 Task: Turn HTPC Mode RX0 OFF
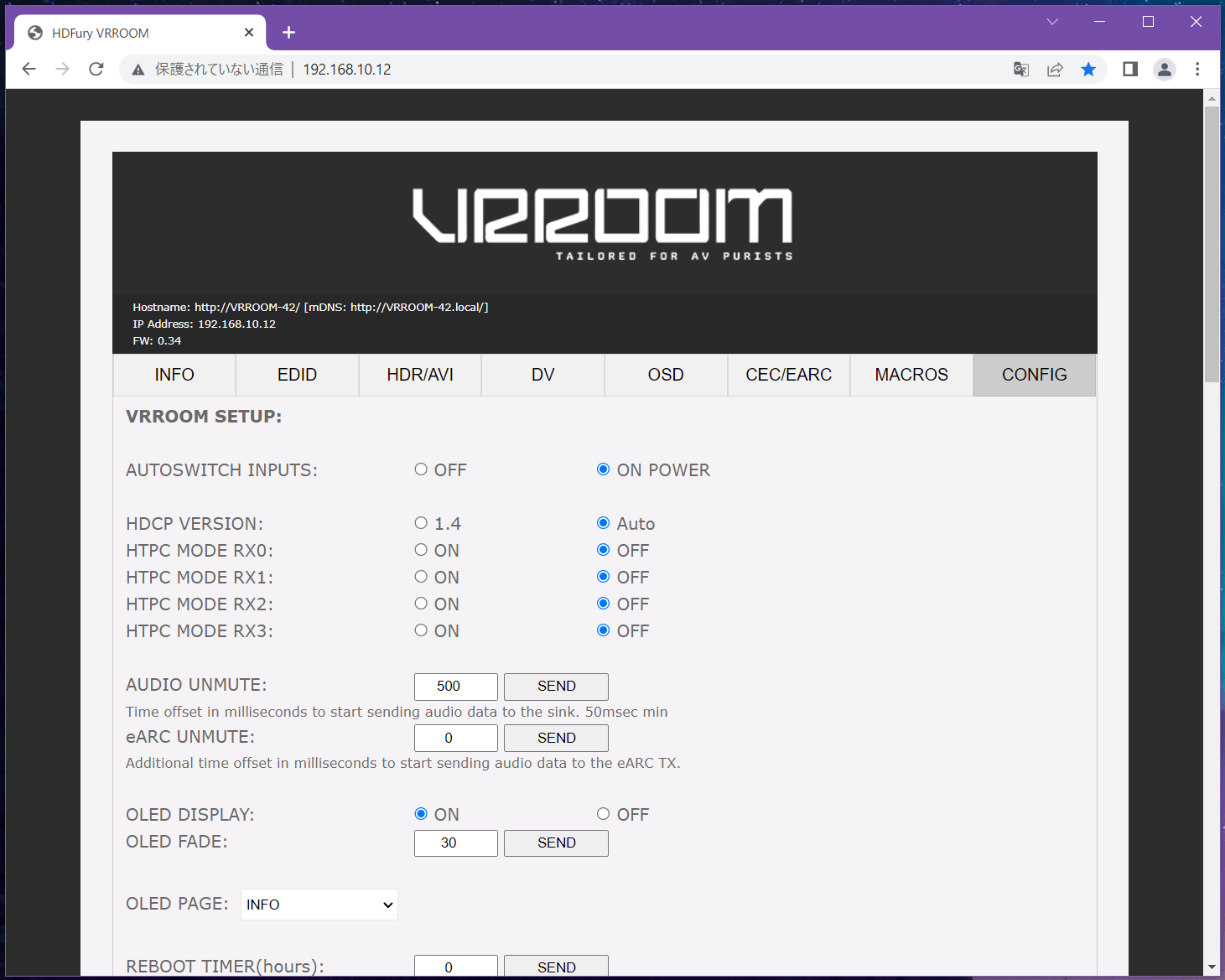603,550
